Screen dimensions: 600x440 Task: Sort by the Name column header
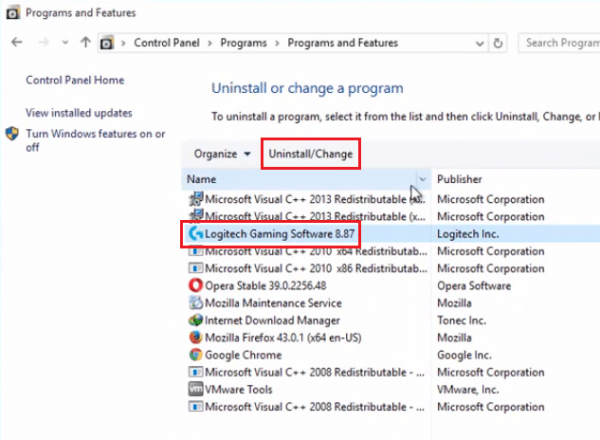[298, 179]
